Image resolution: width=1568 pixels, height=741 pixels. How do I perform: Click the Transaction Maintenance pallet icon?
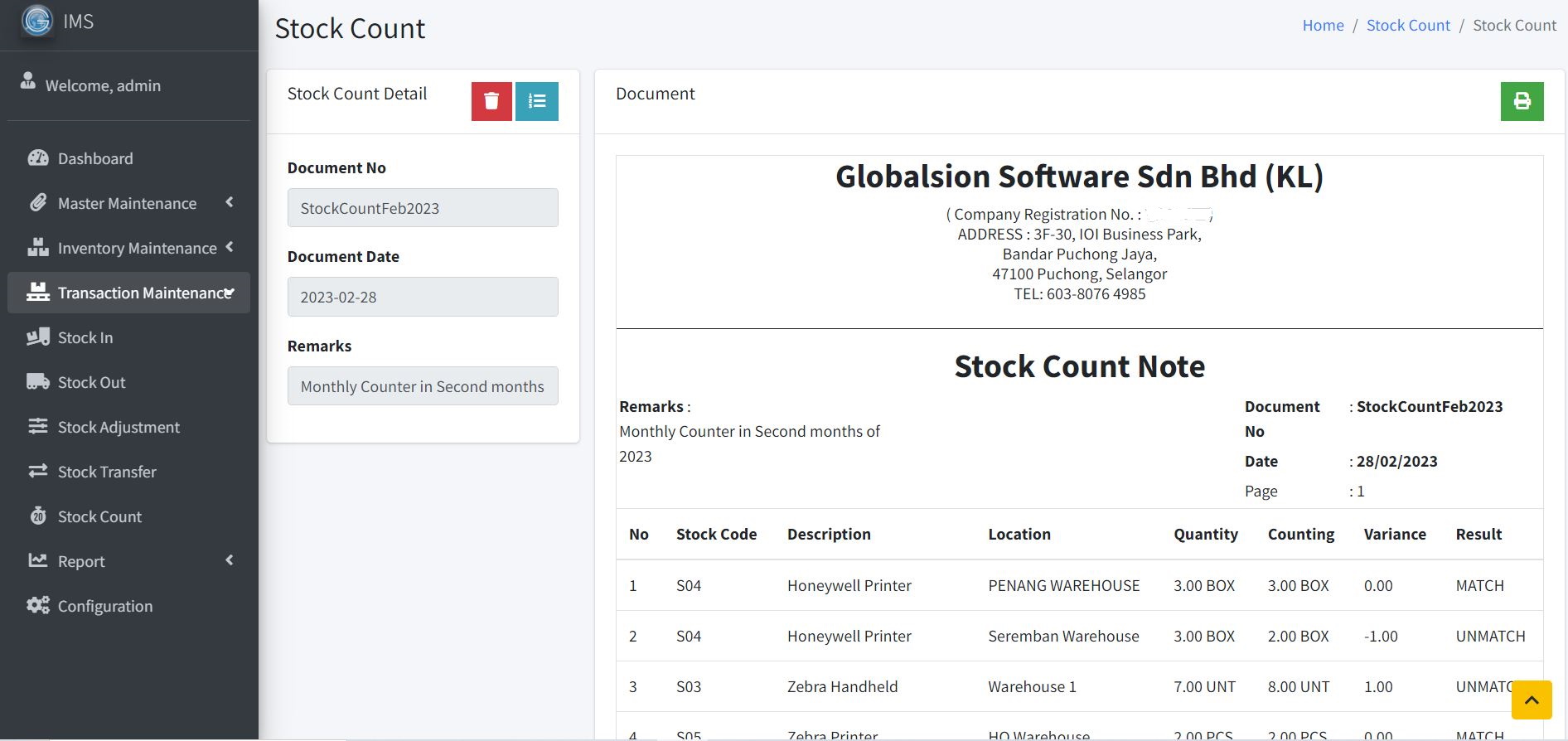click(x=38, y=292)
